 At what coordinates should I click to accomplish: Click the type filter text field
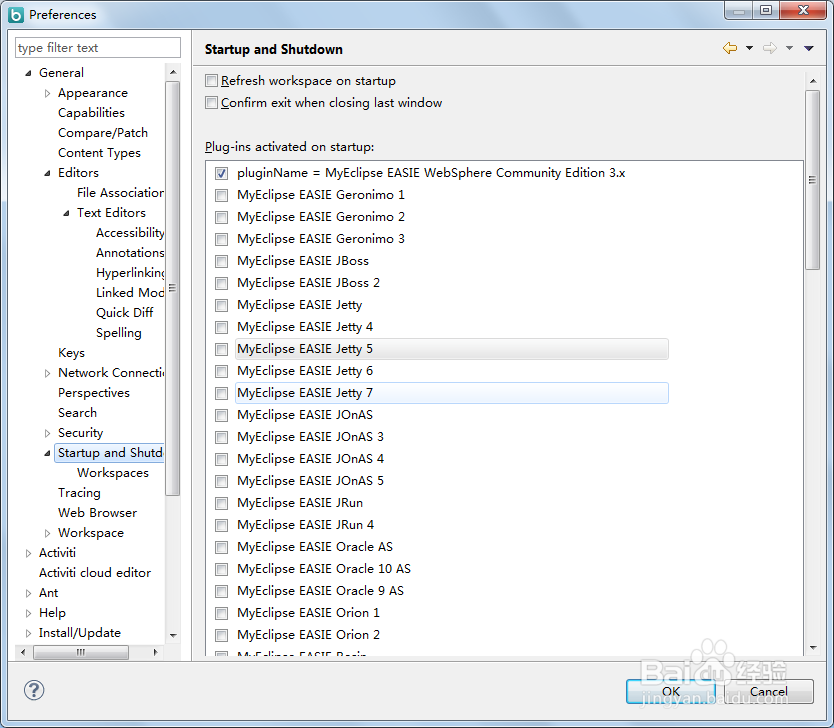[98, 47]
